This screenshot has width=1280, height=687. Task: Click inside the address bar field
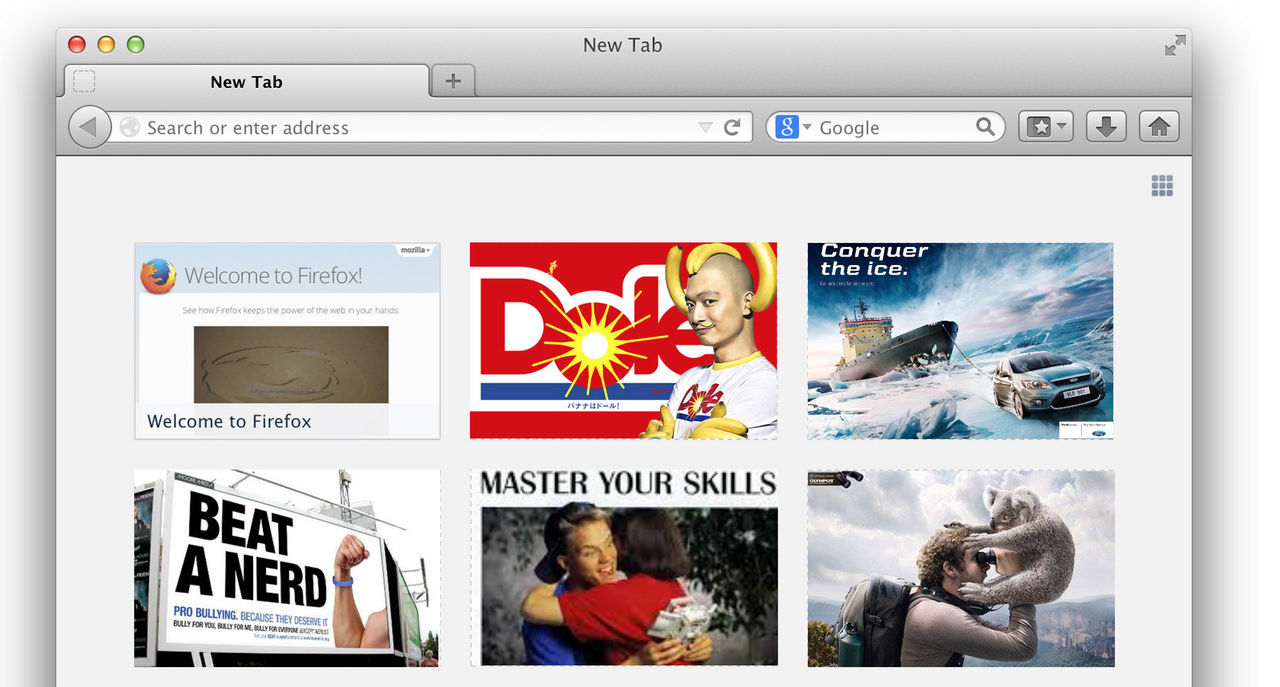pos(400,127)
